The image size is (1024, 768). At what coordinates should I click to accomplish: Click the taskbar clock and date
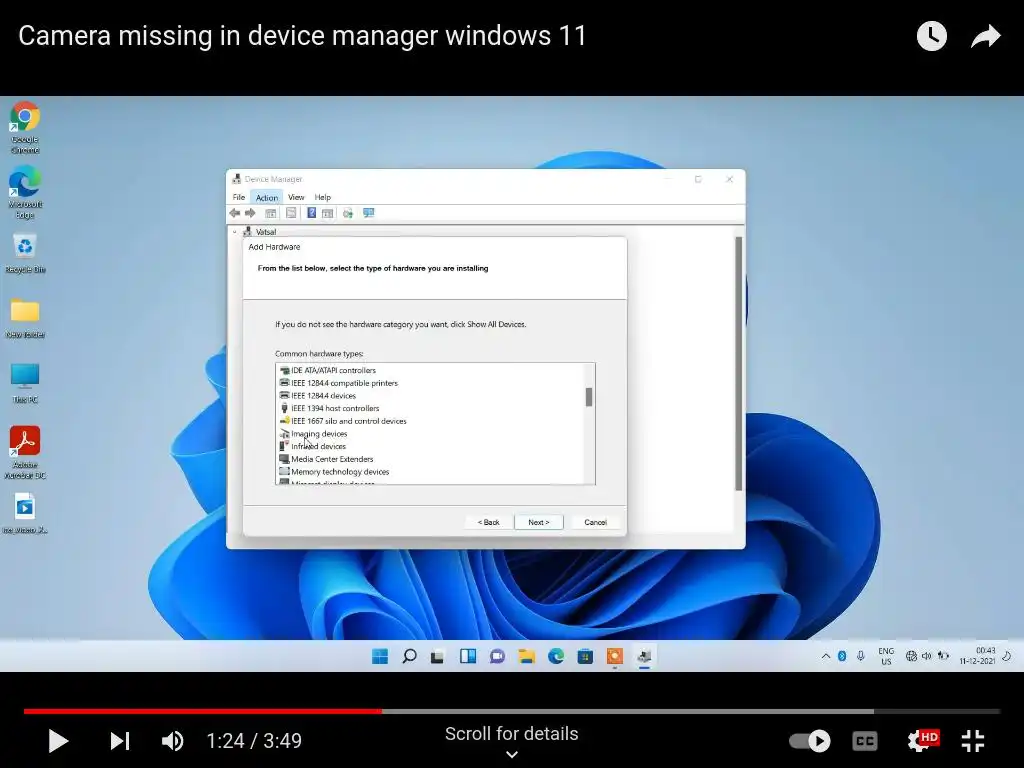tap(977, 656)
